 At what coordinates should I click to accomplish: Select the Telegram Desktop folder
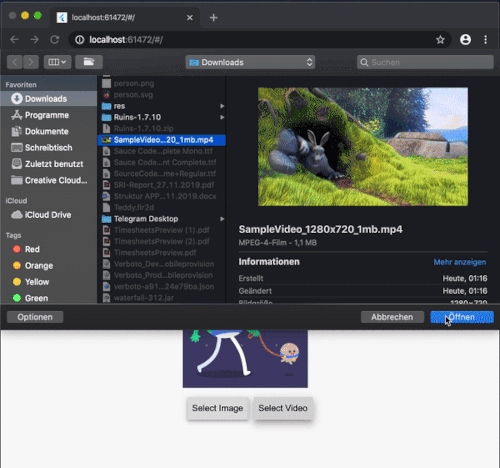[162, 219]
